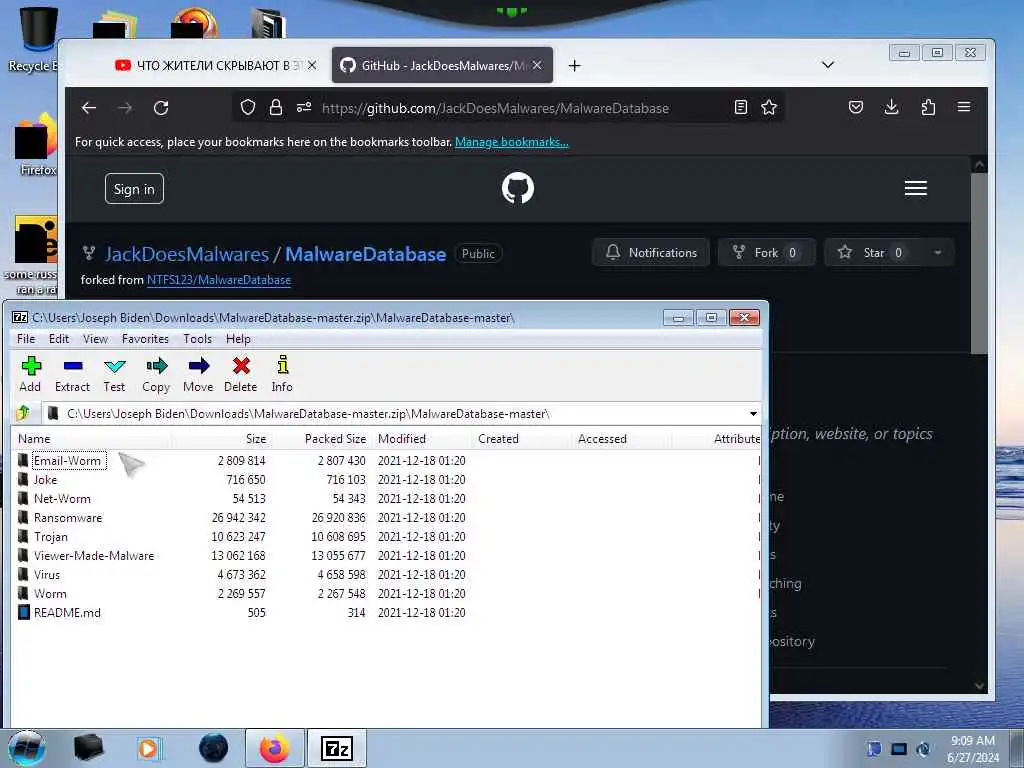
Task: Star the MalwareDatabase repository
Action: tap(874, 253)
